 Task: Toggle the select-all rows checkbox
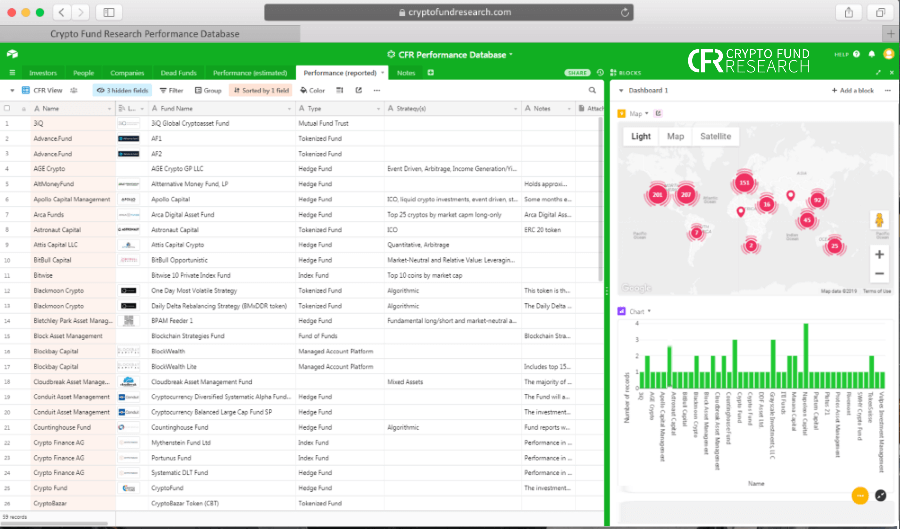[7, 108]
